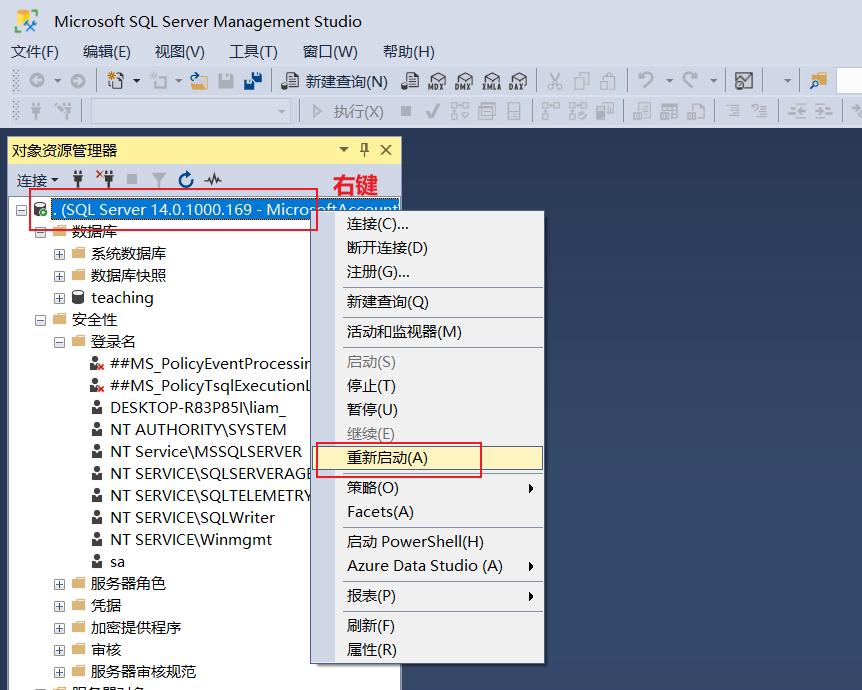Click Connect Object Explorer plug icon
This screenshot has width=862, height=690.
(78, 179)
